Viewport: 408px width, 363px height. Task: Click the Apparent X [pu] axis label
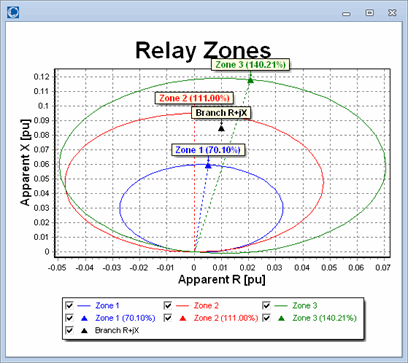pos(25,162)
